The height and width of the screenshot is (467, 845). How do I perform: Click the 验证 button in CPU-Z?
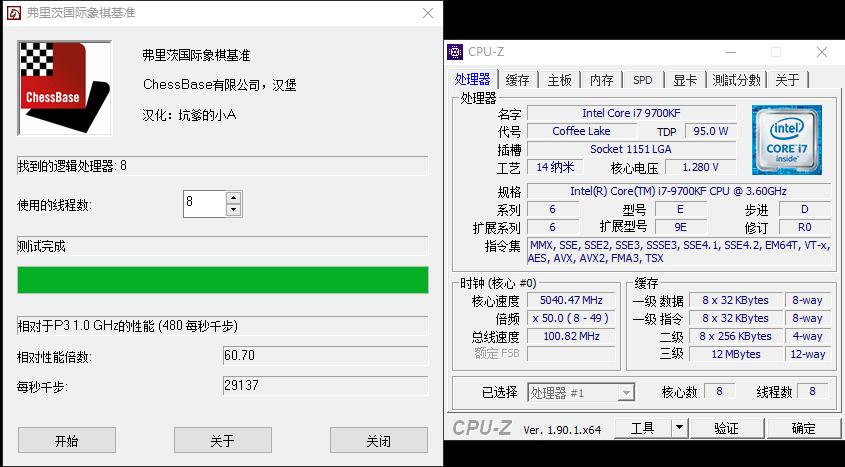[x=726, y=428]
